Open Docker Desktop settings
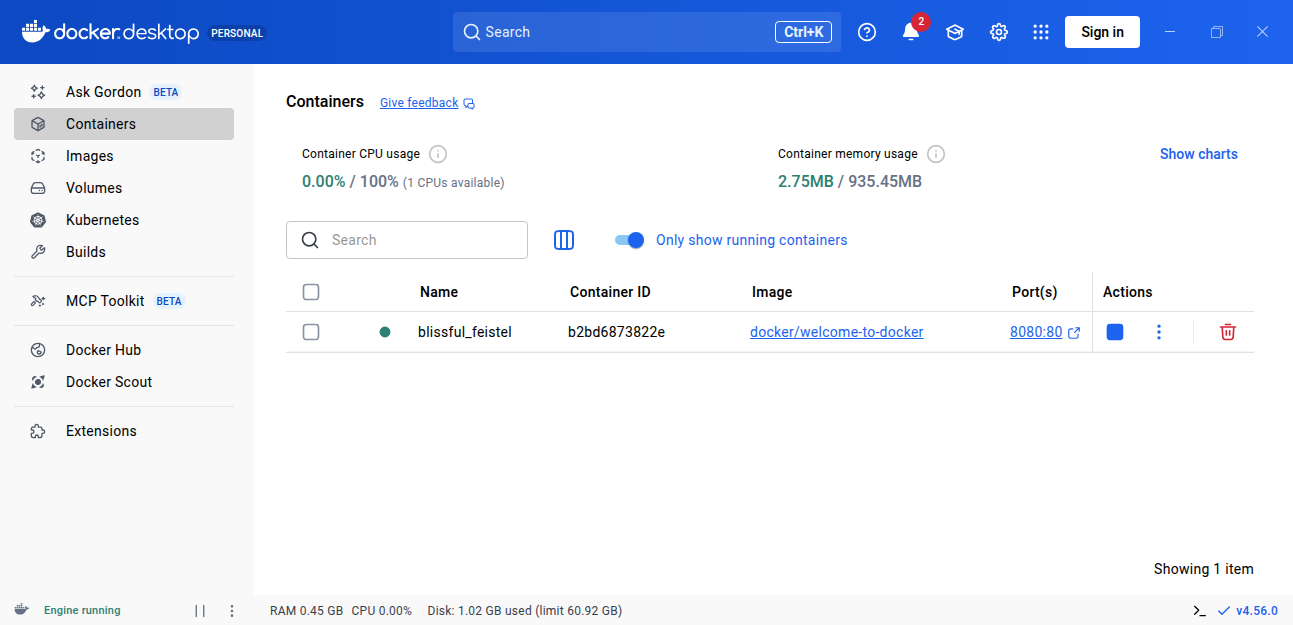The width and height of the screenshot is (1293, 625). [x=998, y=31]
